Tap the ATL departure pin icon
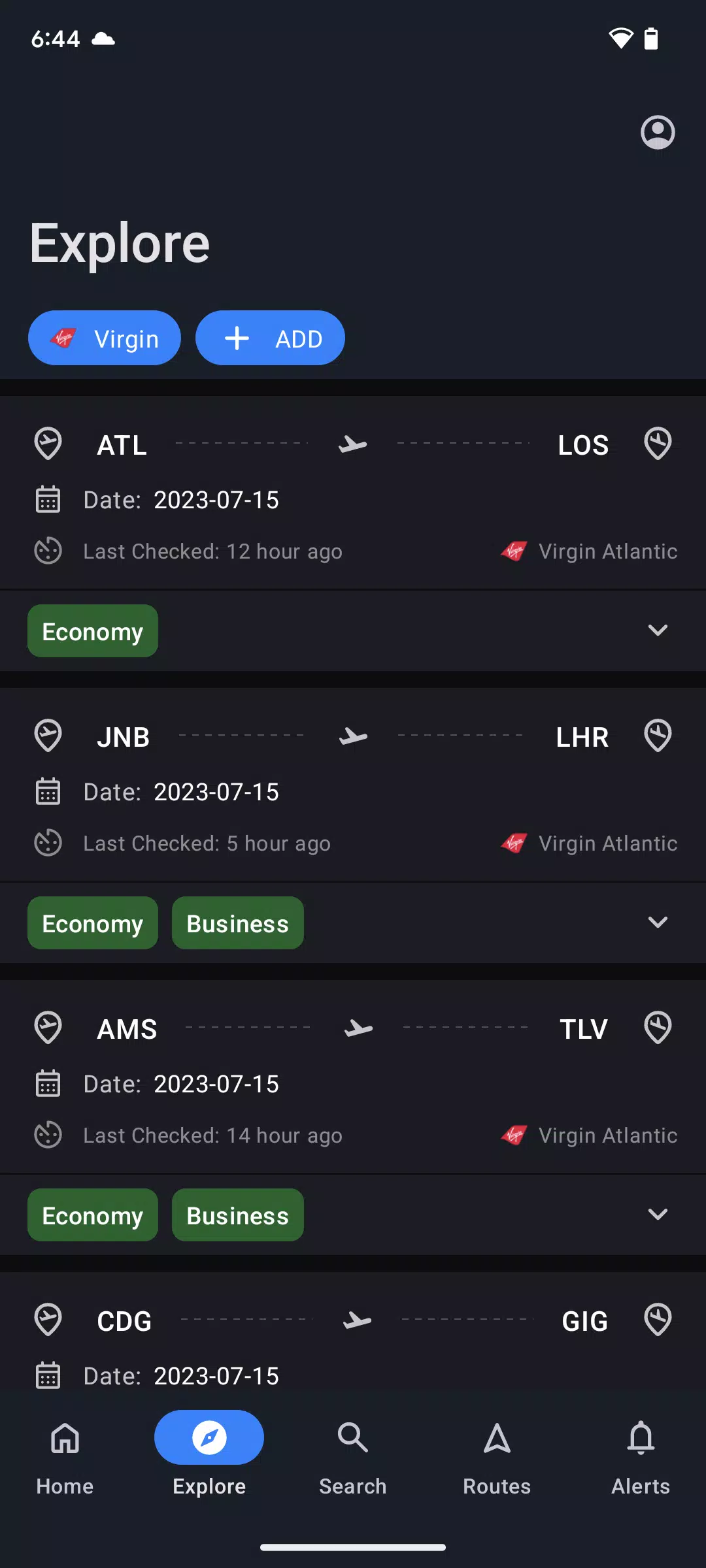This screenshot has width=706, height=1568. (x=48, y=444)
